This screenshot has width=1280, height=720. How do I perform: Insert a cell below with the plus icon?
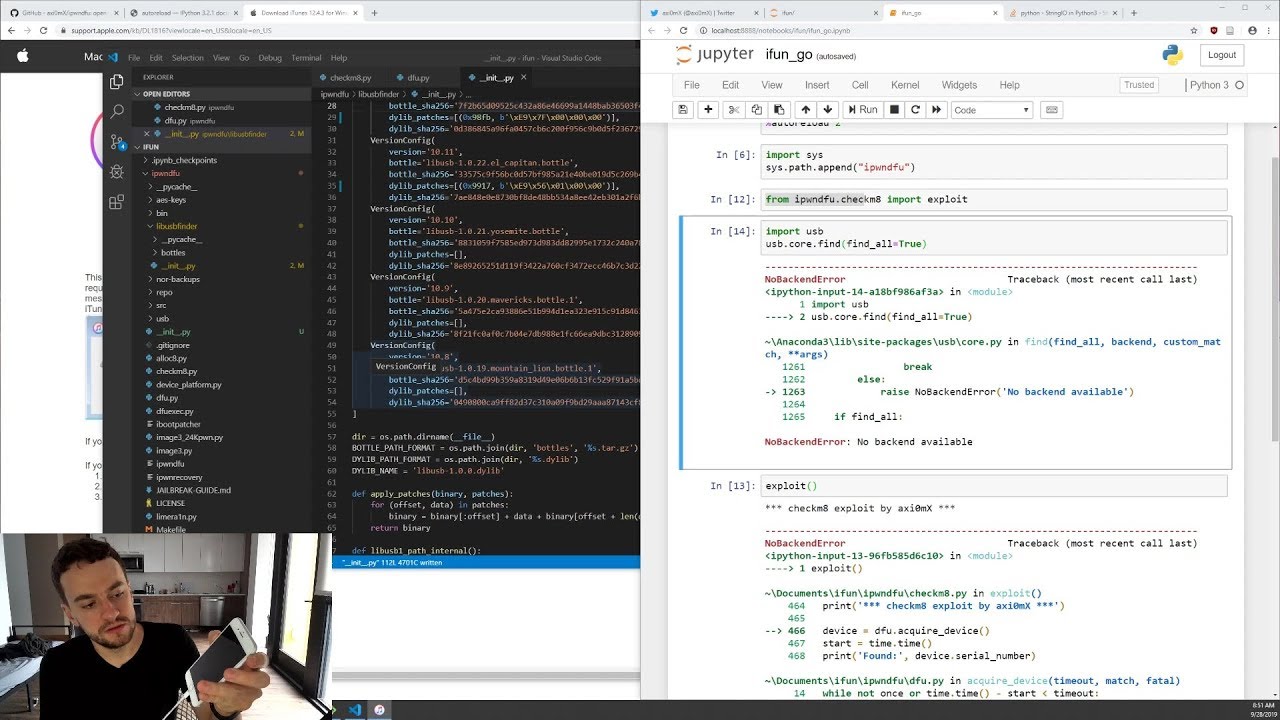coord(708,110)
